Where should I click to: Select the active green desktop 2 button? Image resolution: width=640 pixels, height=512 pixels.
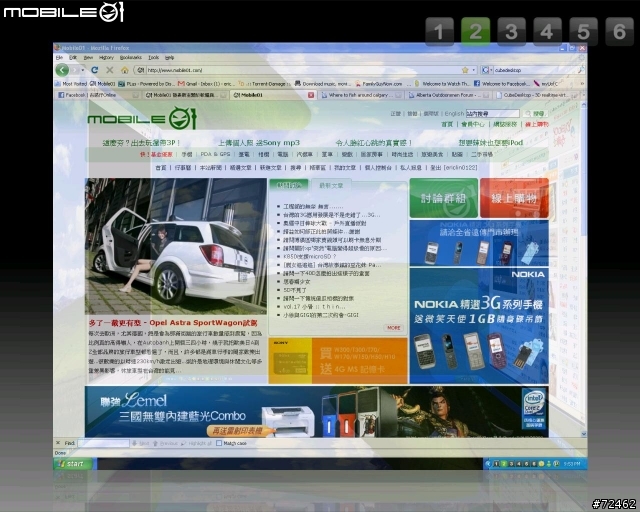pyautogui.click(x=475, y=31)
